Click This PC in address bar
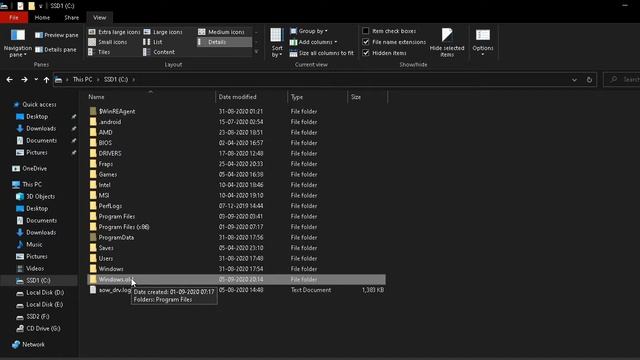The width and height of the screenshot is (640, 360). pos(82,80)
